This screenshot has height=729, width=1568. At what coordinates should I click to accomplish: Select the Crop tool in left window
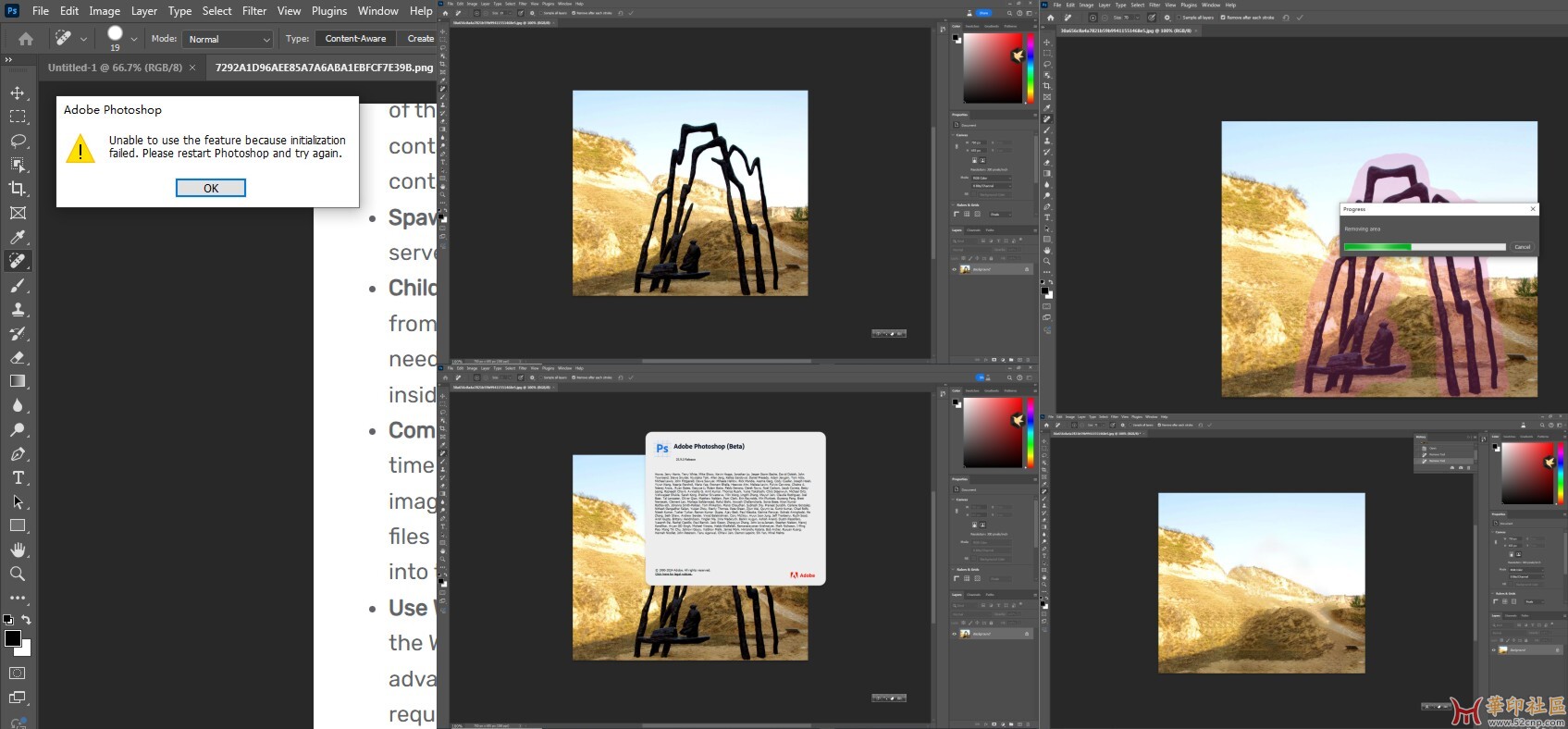[x=18, y=189]
